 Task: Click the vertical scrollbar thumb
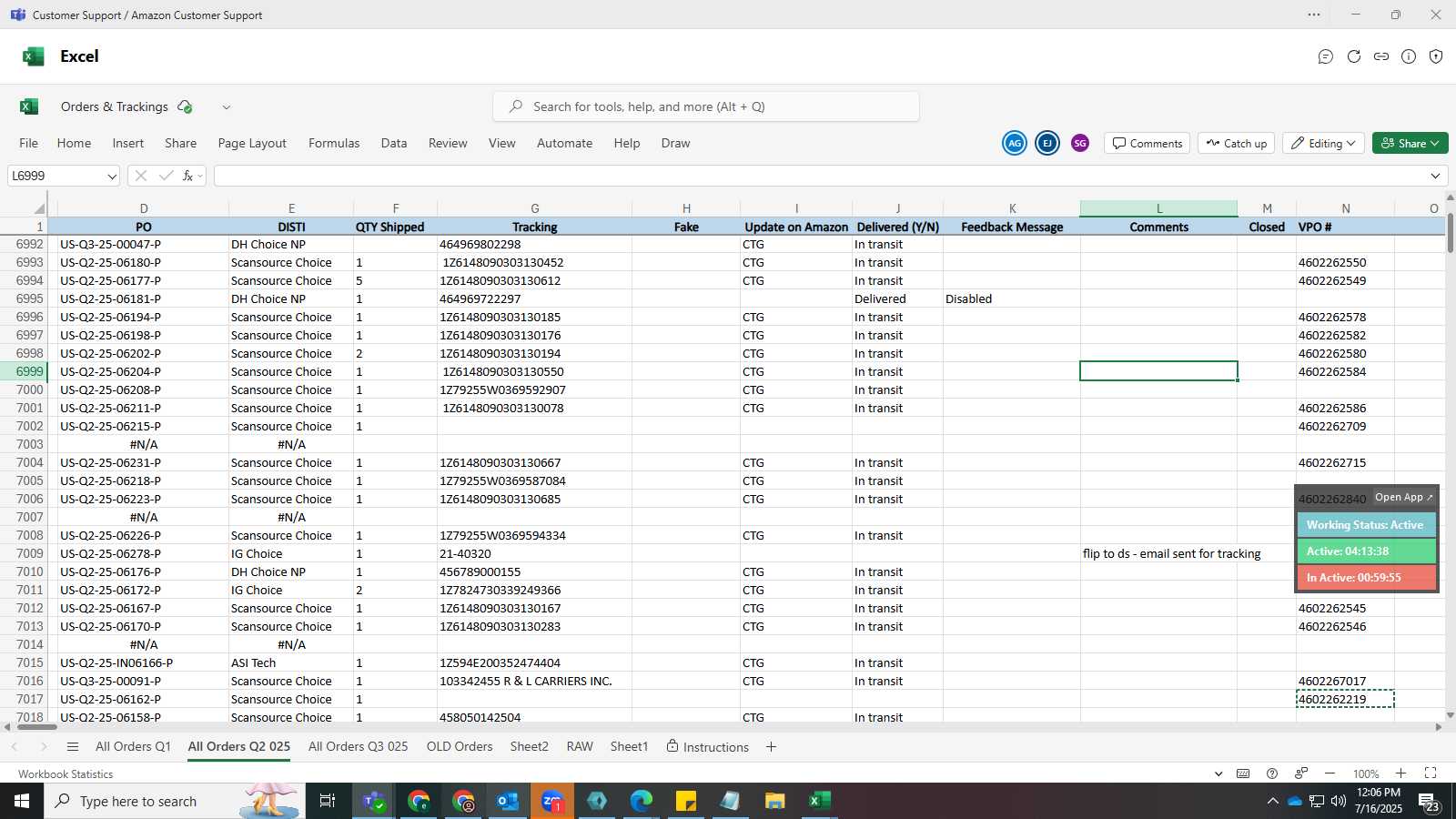click(x=1450, y=232)
